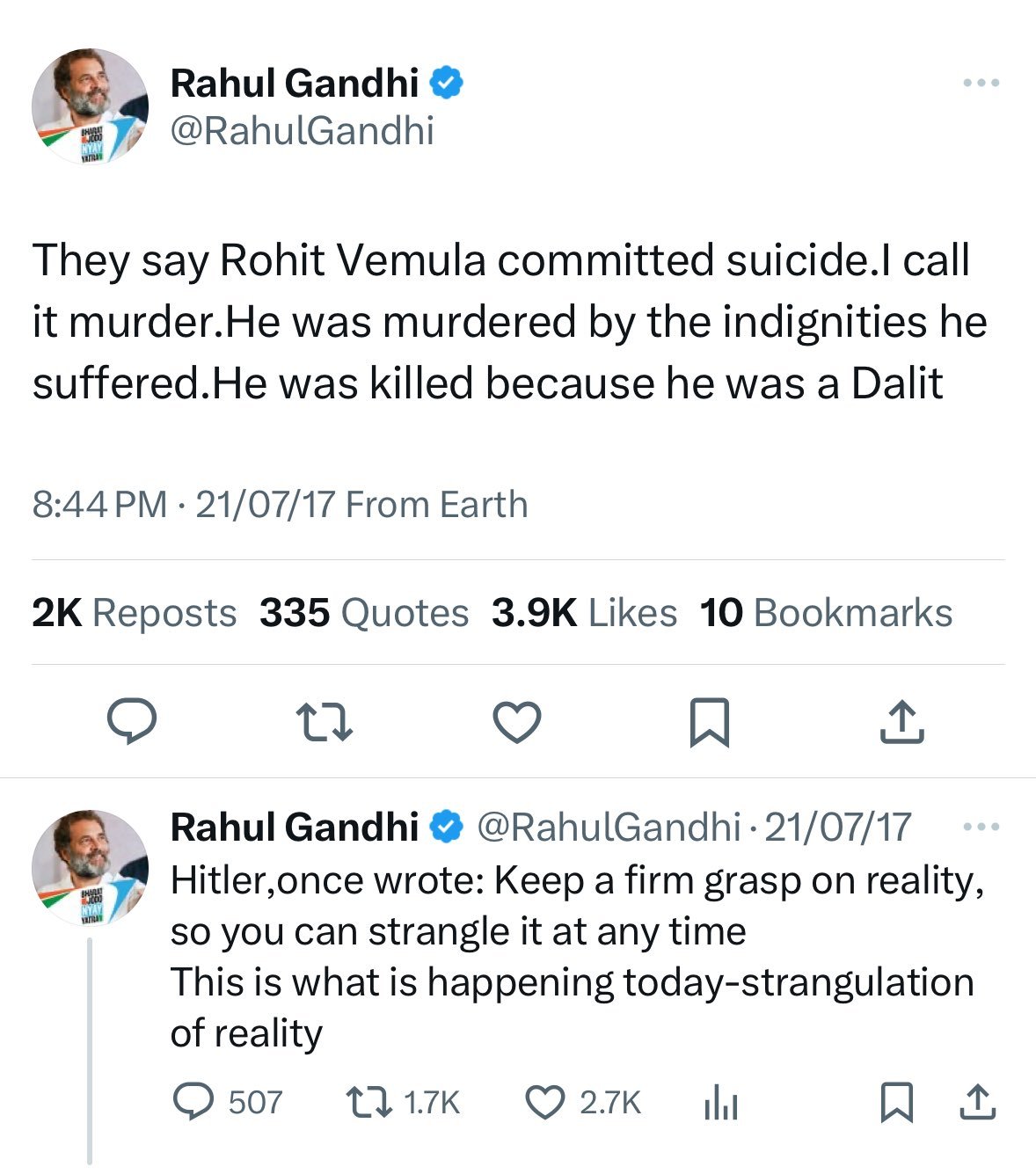View the 3.9K Likes list

coord(584,613)
